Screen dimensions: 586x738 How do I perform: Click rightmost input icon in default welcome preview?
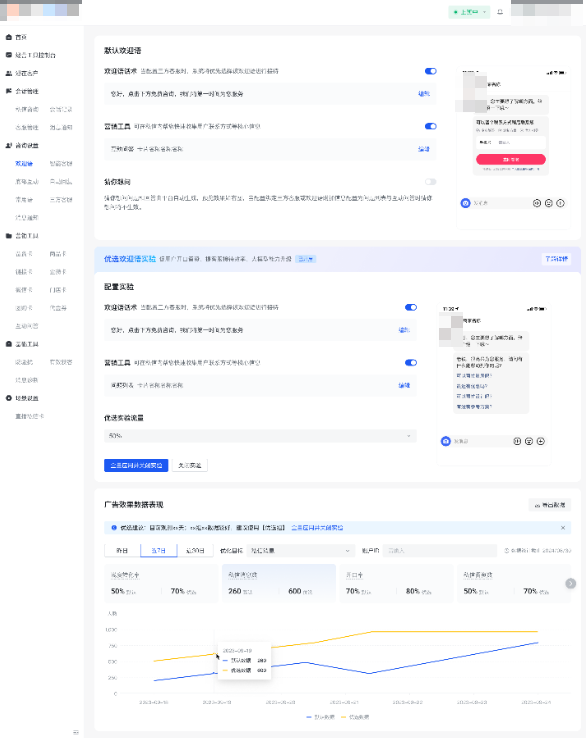560,203
